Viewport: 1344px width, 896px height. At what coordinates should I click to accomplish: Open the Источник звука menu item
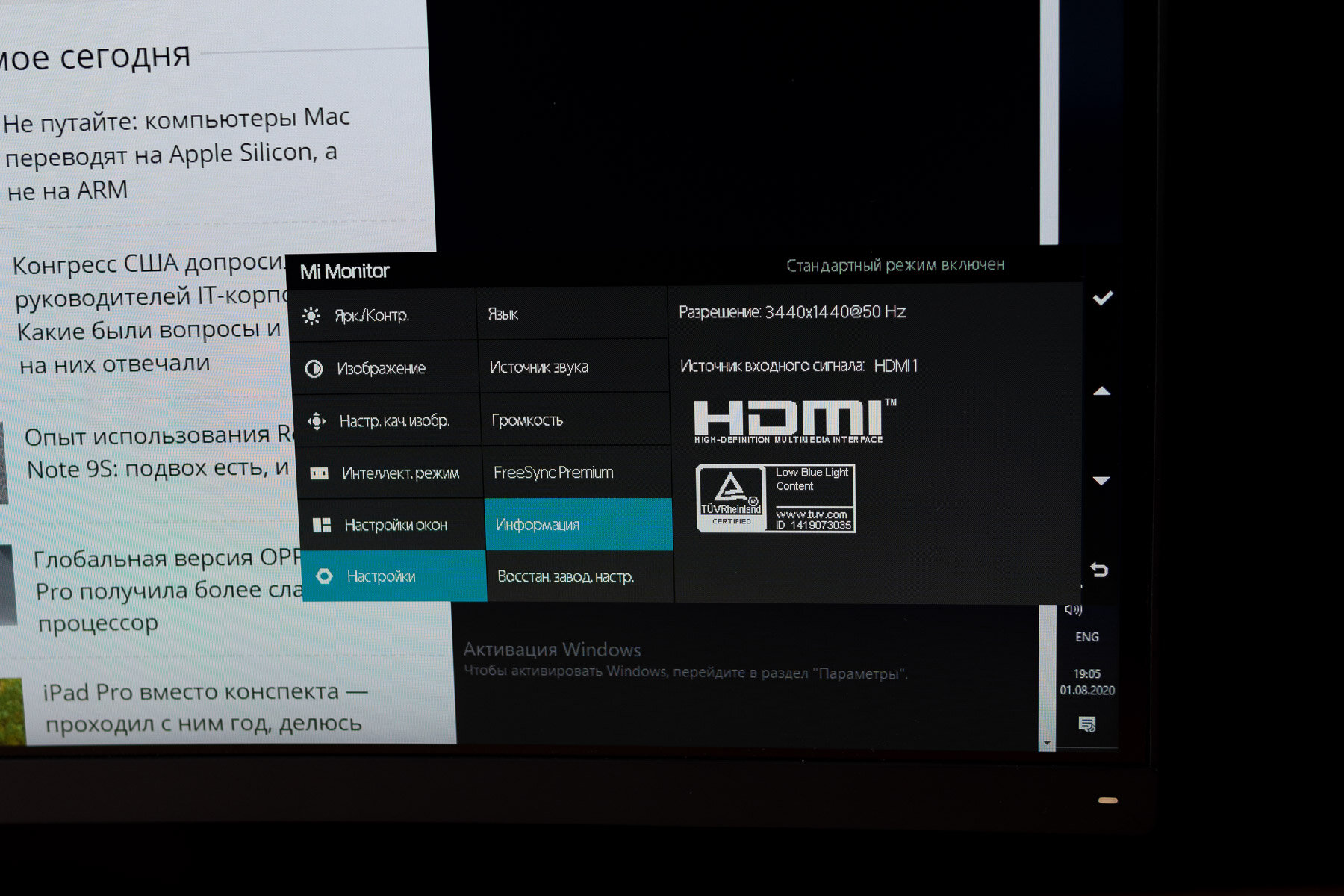(573, 367)
